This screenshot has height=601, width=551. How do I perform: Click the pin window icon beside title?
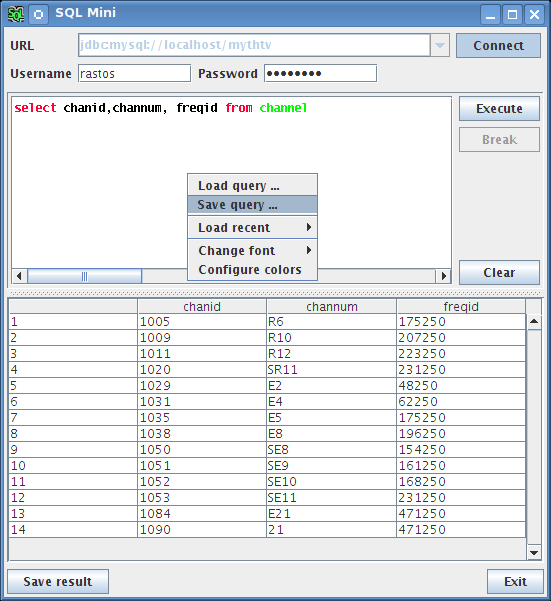(x=38, y=15)
